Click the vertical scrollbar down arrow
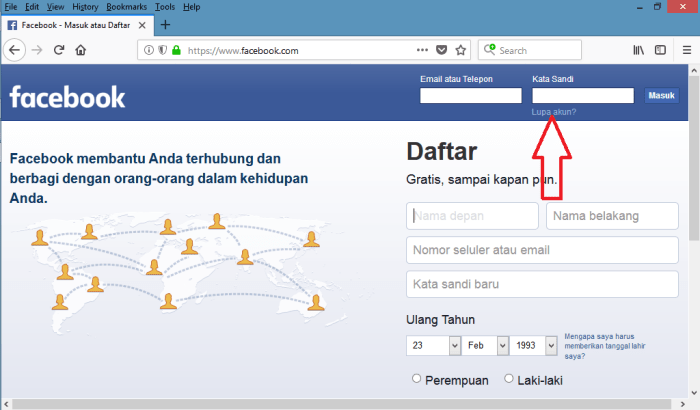 point(694,393)
